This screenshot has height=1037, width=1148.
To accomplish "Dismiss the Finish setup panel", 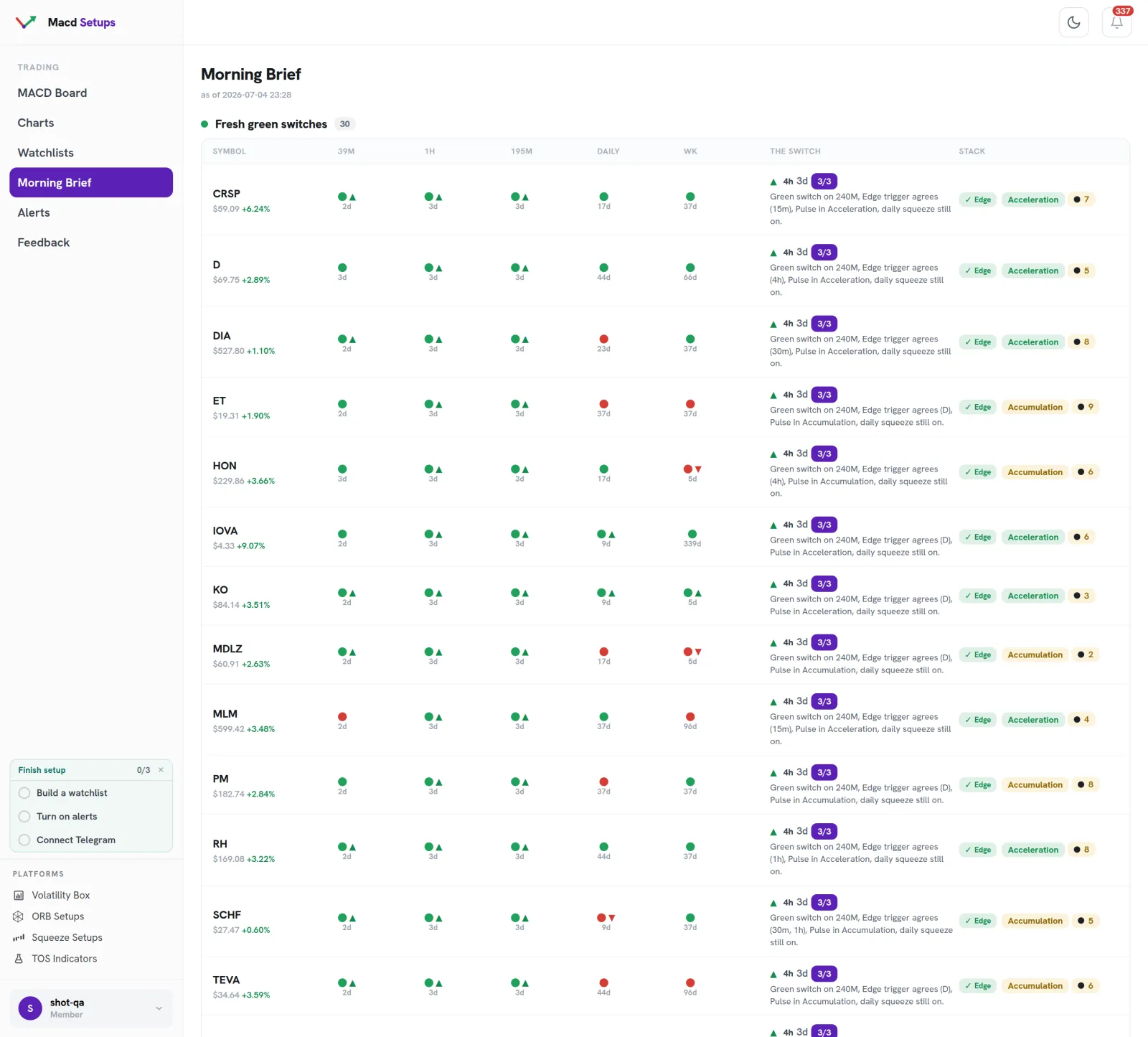I will click(x=161, y=770).
